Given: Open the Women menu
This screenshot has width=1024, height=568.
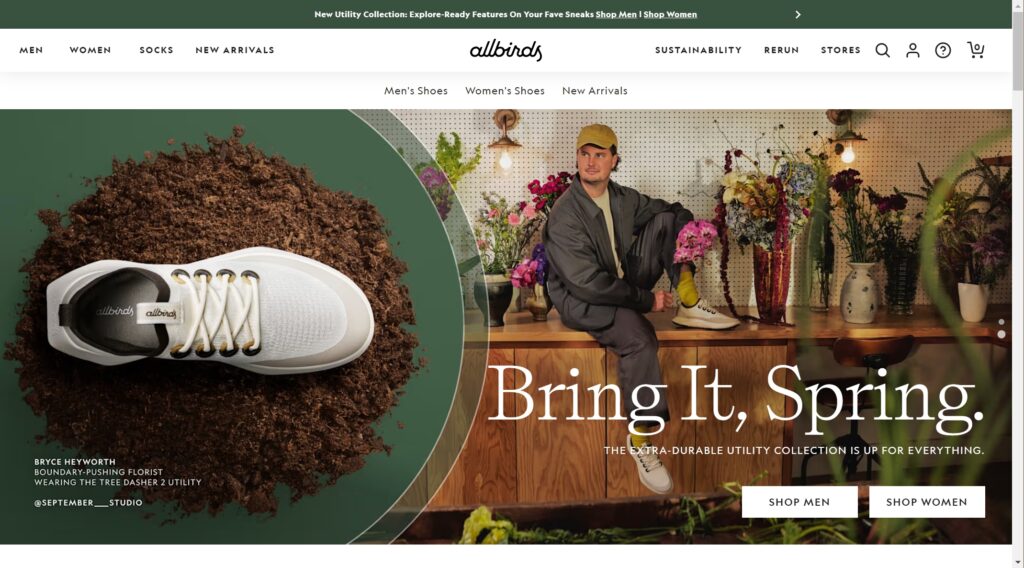Looking at the screenshot, I should point(90,50).
